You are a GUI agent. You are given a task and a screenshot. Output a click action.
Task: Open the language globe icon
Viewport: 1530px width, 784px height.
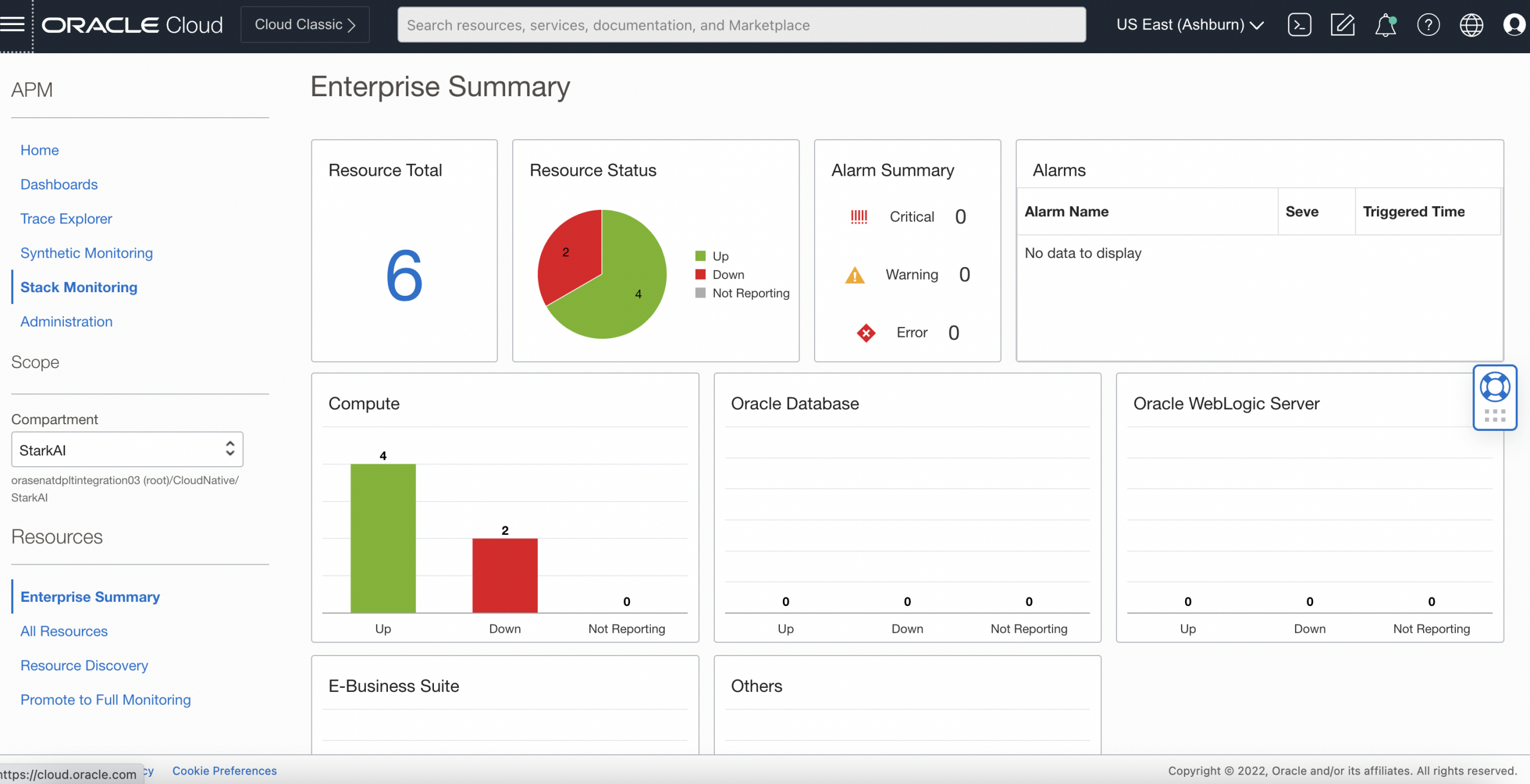[1471, 24]
